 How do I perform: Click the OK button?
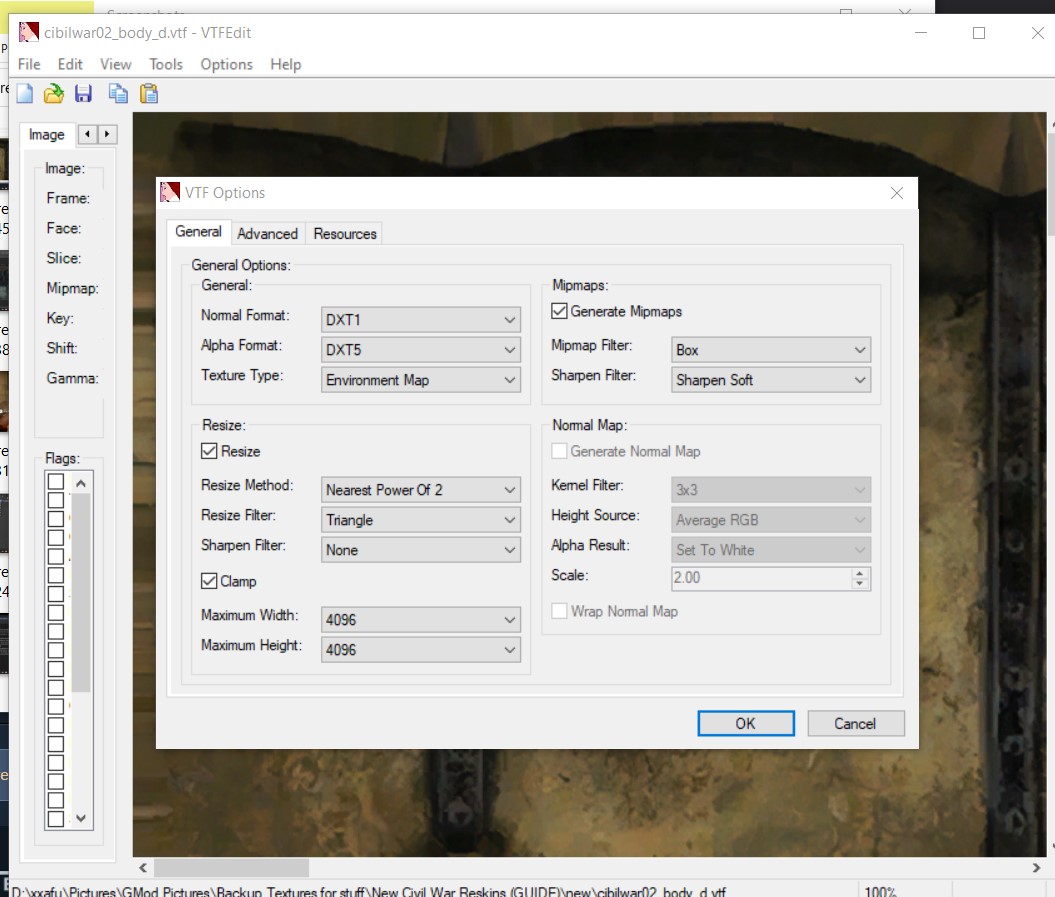(x=745, y=723)
